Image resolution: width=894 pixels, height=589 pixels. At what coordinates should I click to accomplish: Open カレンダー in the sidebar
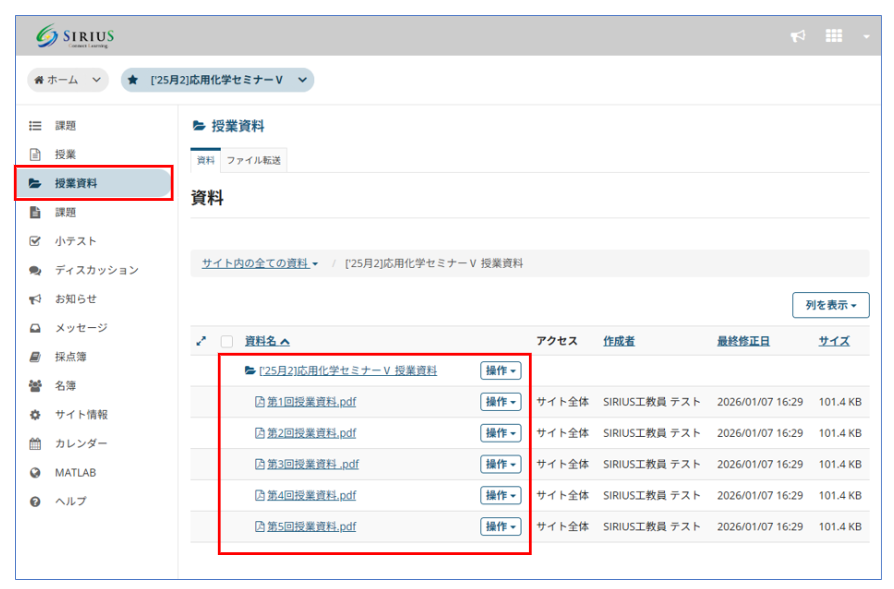tap(80, 443)
